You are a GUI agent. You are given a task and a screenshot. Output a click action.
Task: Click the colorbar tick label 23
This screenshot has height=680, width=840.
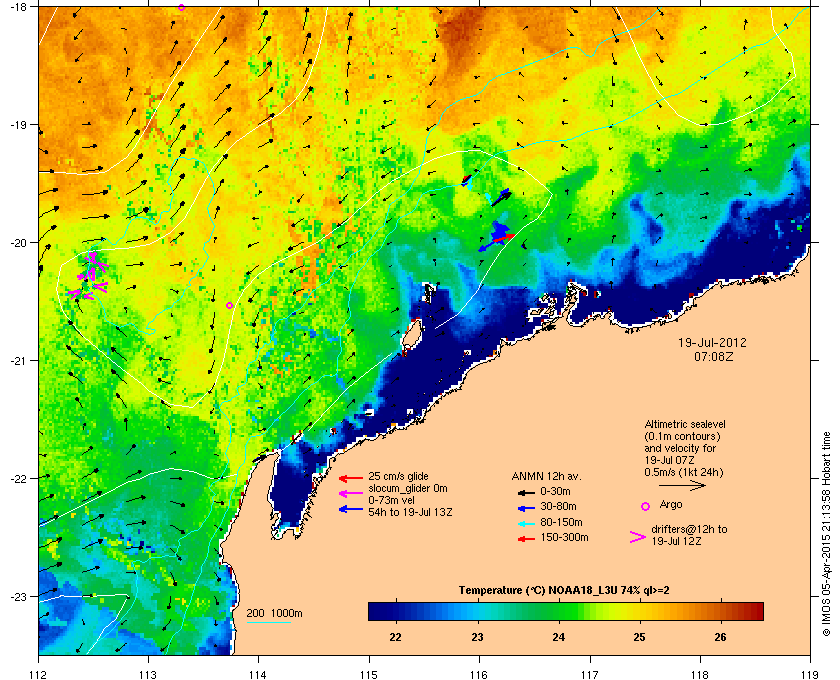477,637
